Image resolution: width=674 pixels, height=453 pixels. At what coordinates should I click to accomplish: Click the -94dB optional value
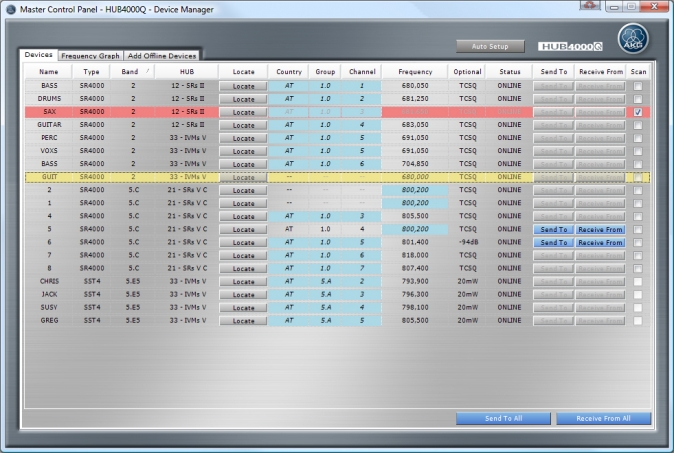(x=468, y=242)
